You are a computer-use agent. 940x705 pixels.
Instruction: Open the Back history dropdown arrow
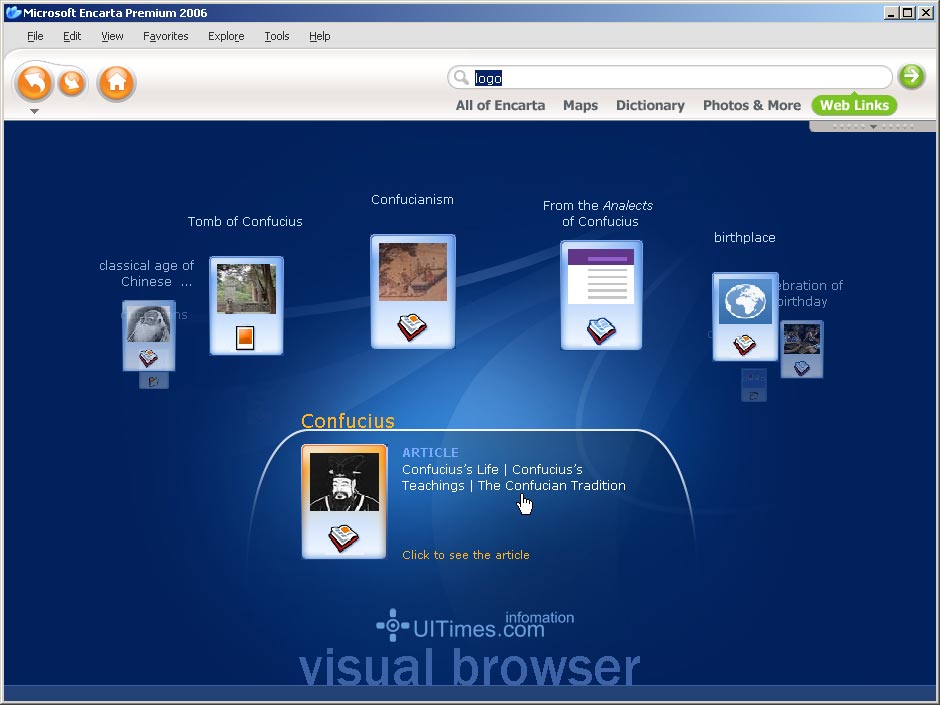(34, 112)
